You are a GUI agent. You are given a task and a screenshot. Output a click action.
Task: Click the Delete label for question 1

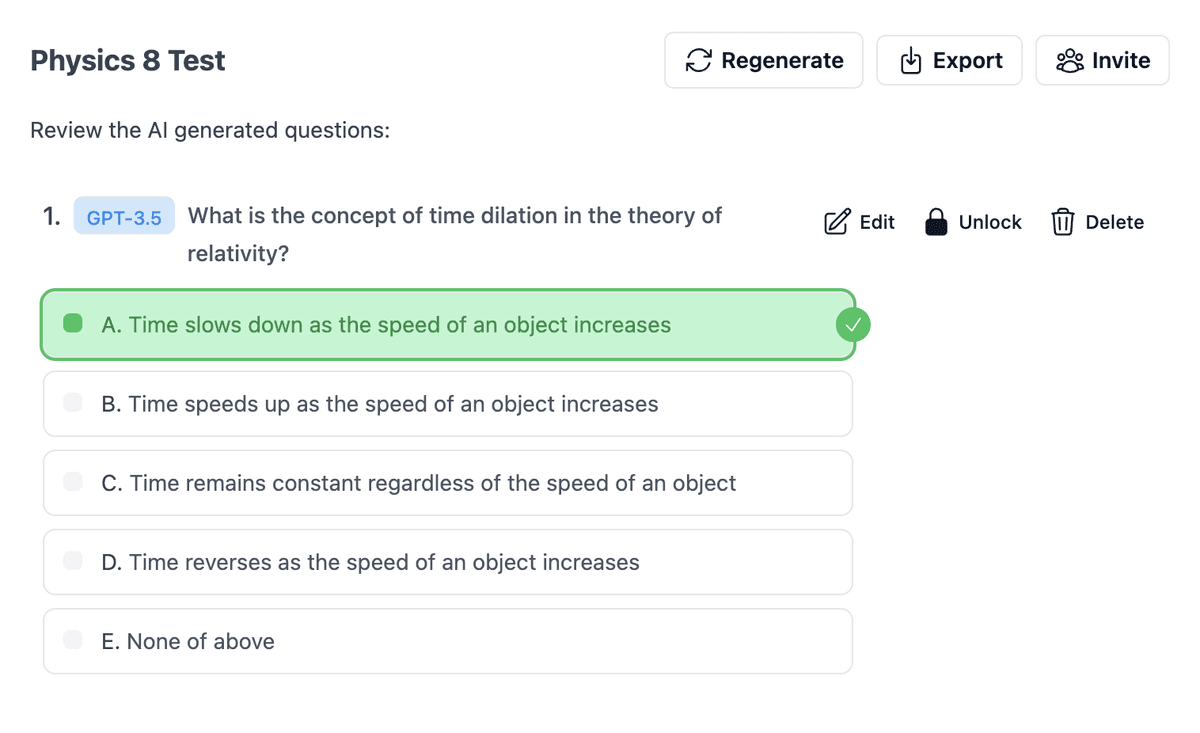coord(1117,221)
